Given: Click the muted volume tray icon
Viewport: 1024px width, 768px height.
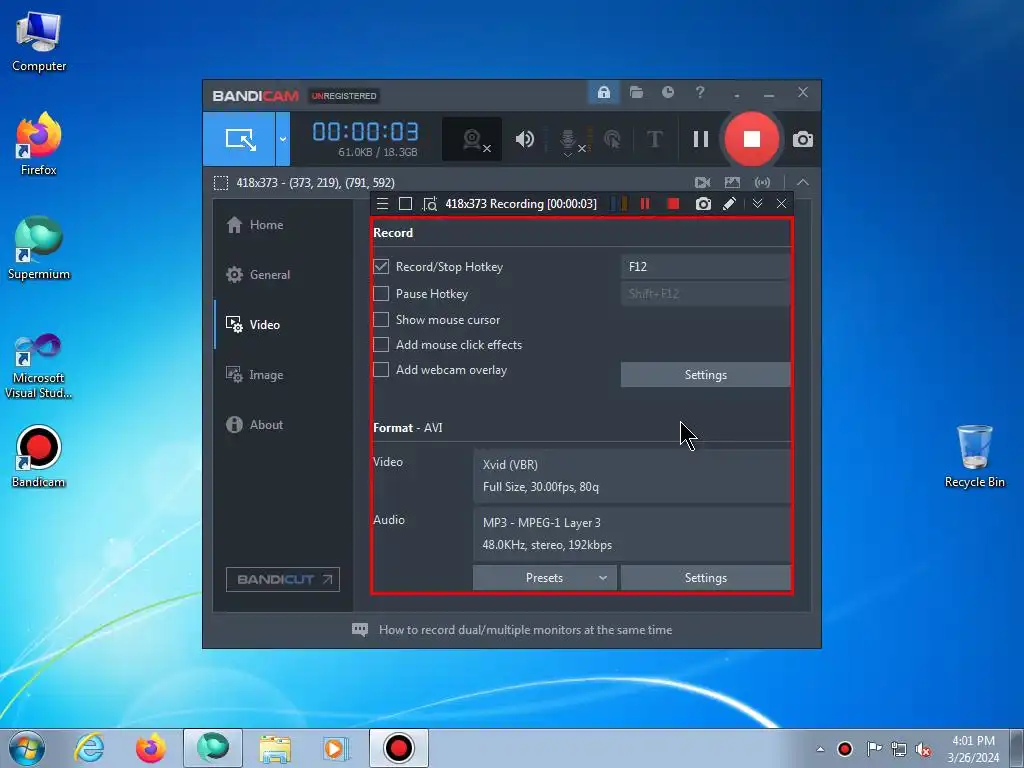Looking at the screenshot, I should [923, 749].
